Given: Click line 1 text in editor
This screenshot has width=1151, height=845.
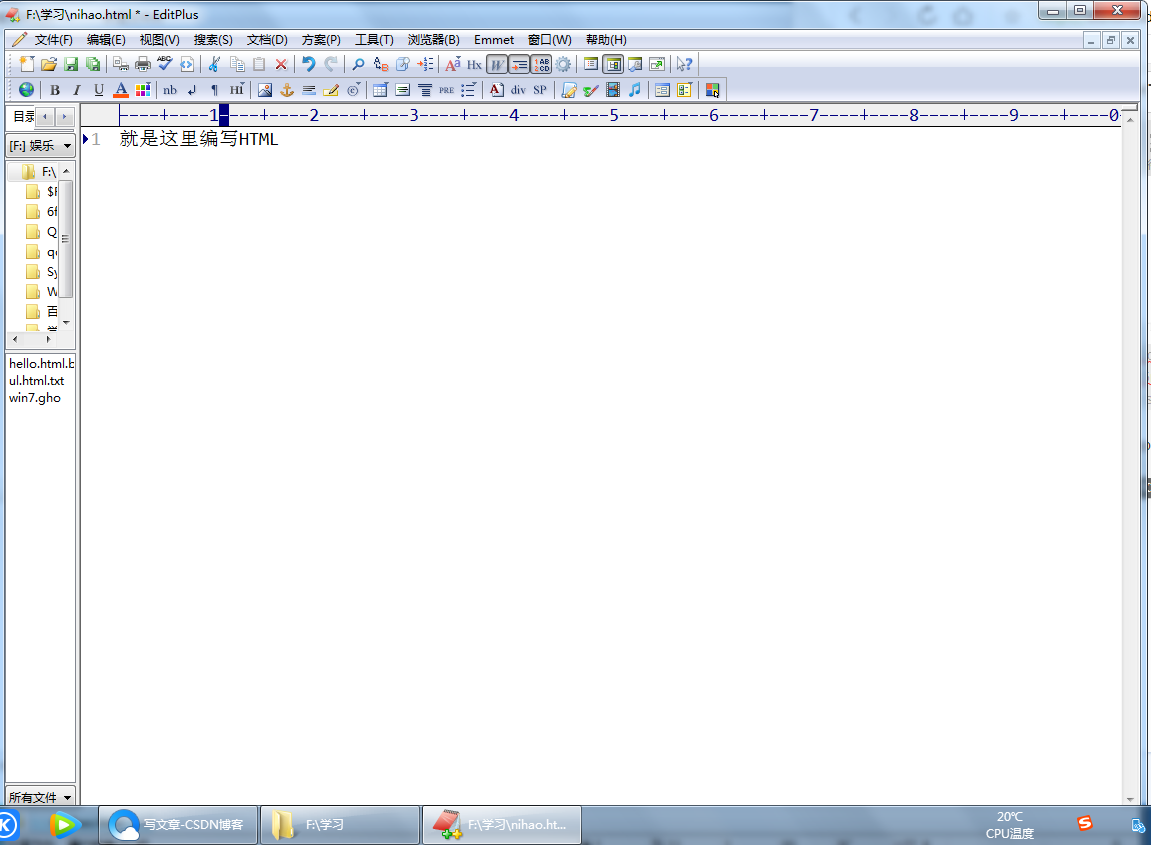Looking at the screenshot, I should click(x=199, y=139).
